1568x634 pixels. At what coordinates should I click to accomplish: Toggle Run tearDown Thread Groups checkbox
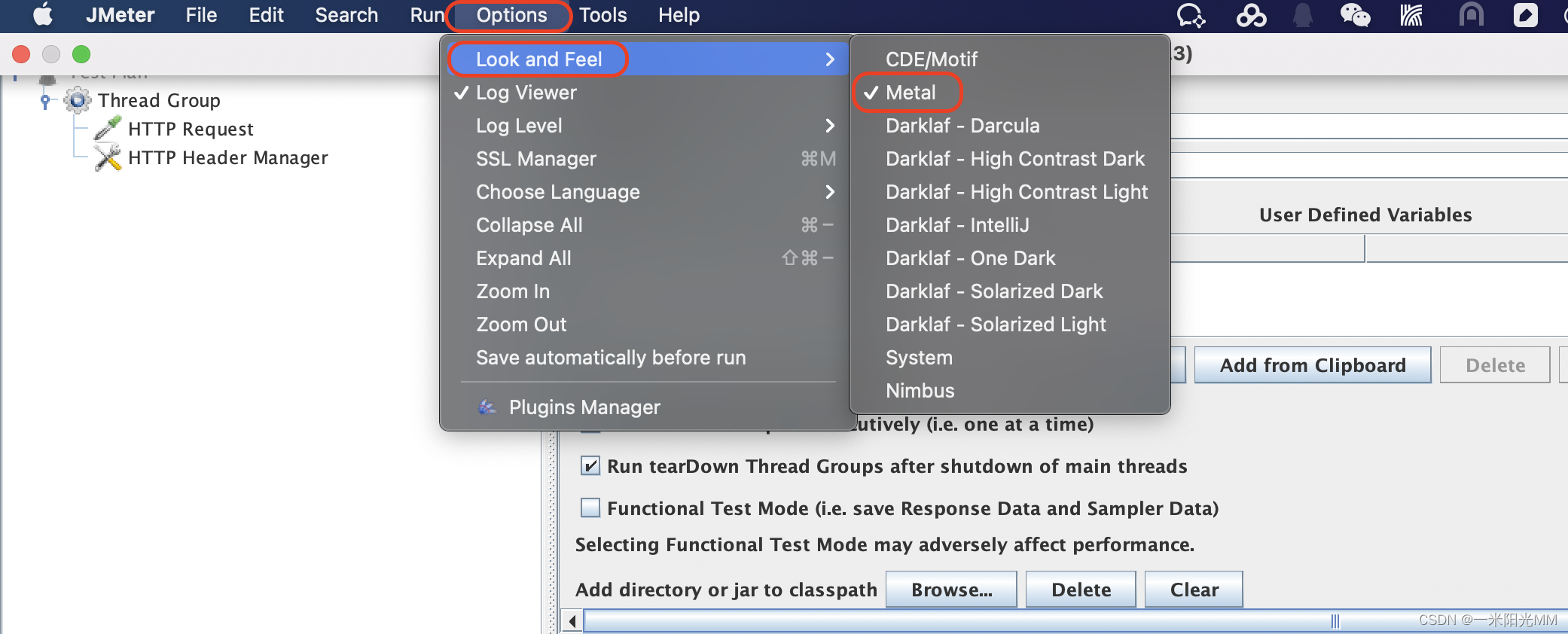click(590, 466)
